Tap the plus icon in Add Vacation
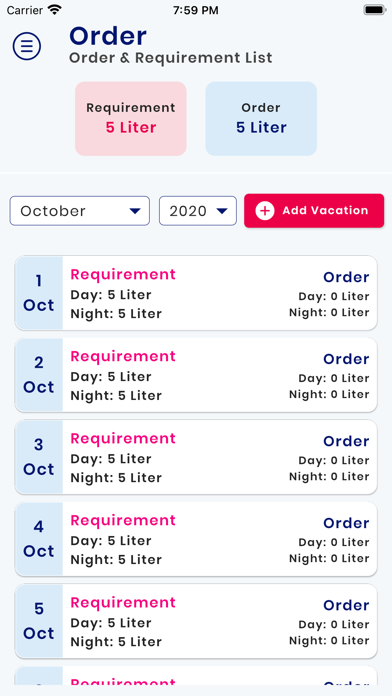The image size is (392, 696). tap(265, 210)
